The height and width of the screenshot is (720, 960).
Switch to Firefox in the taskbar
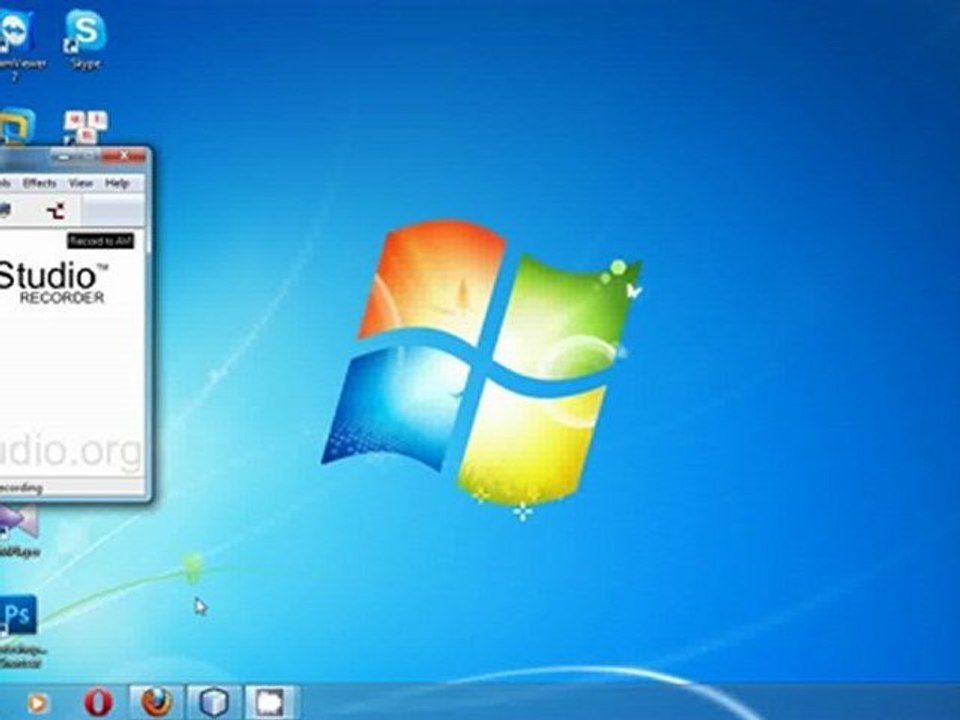coord(156,702)
